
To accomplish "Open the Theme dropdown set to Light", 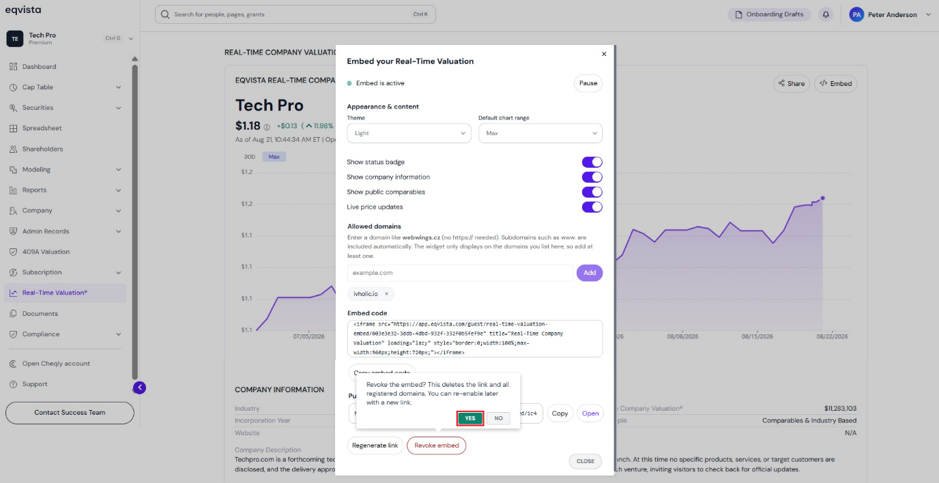I will (x=408, y=133).
